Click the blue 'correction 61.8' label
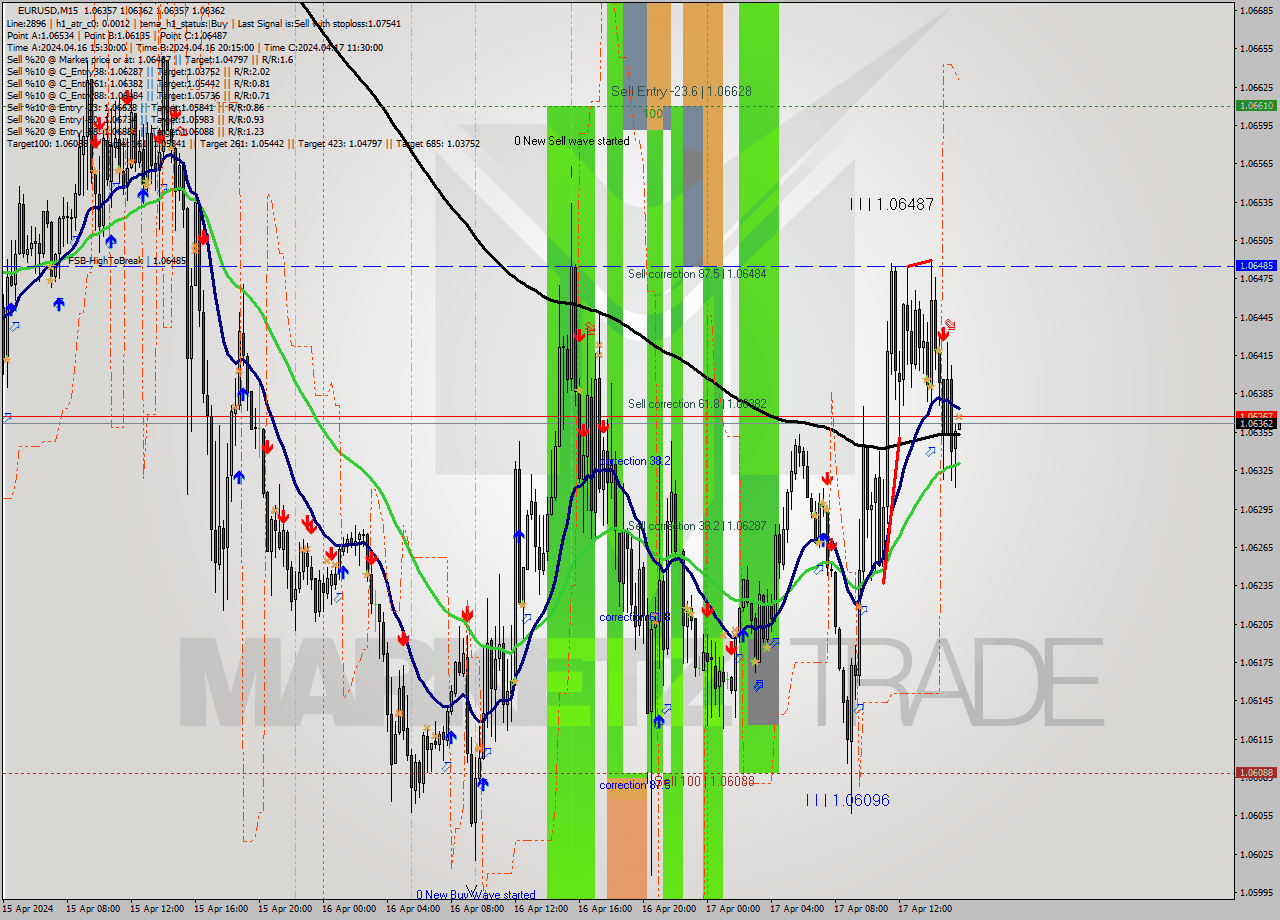Viewport: 1280px width, 920px height. coord(635,617)
